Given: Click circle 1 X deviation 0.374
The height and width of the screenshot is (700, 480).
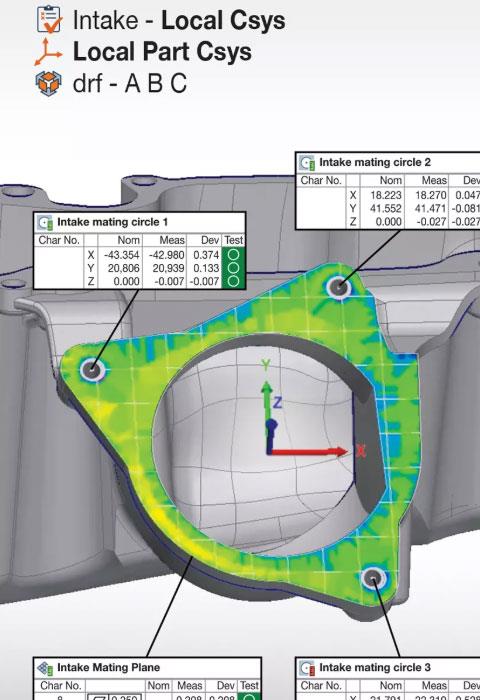Looking at the screenshot, I should (x=206, y=255).
